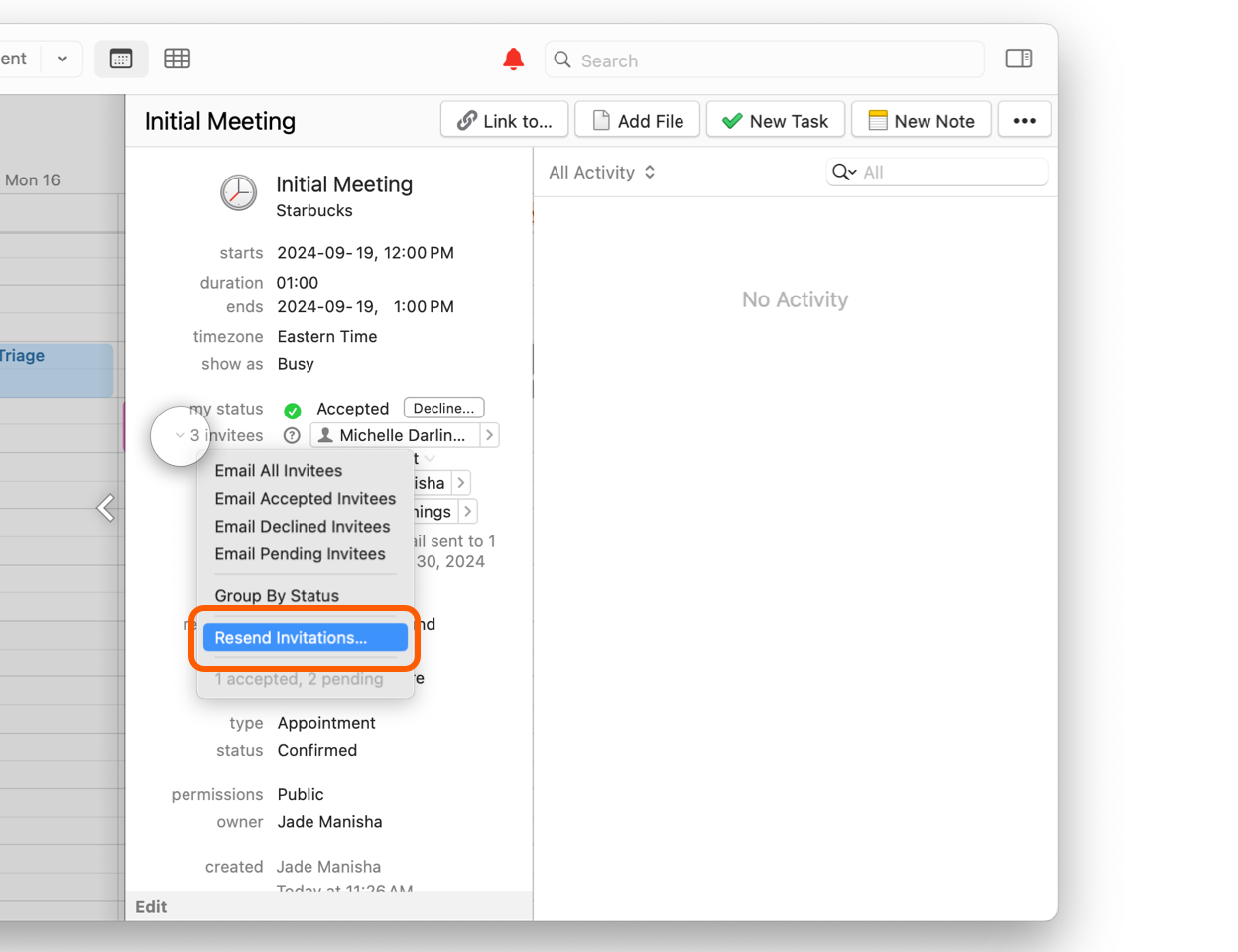This screenshot has height=952, width=1238.
Task: Open the more options ellipsis button
Action: [x=1024, y=121]
